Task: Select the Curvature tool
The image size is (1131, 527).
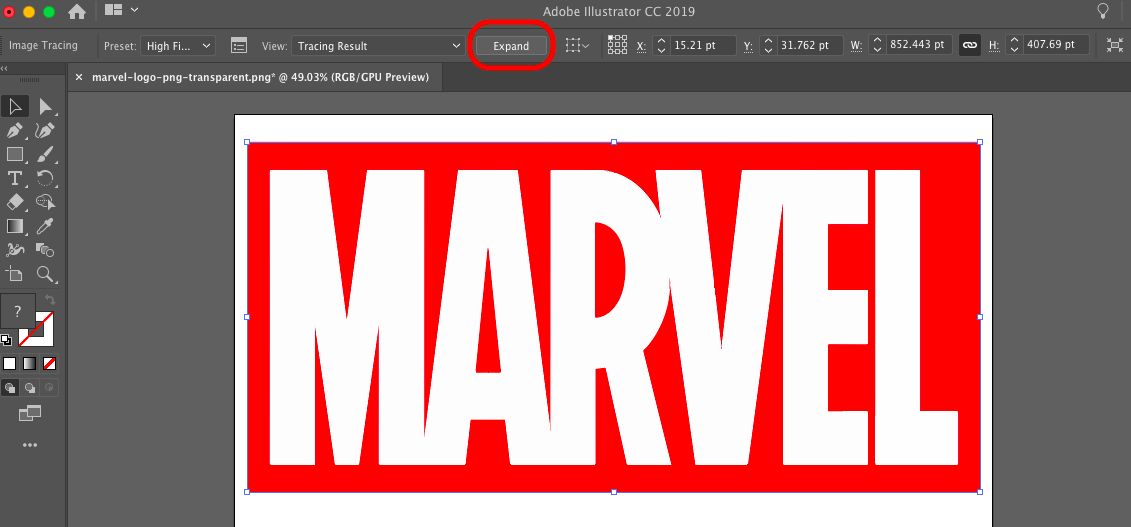Action: click(x=45, y=131)
